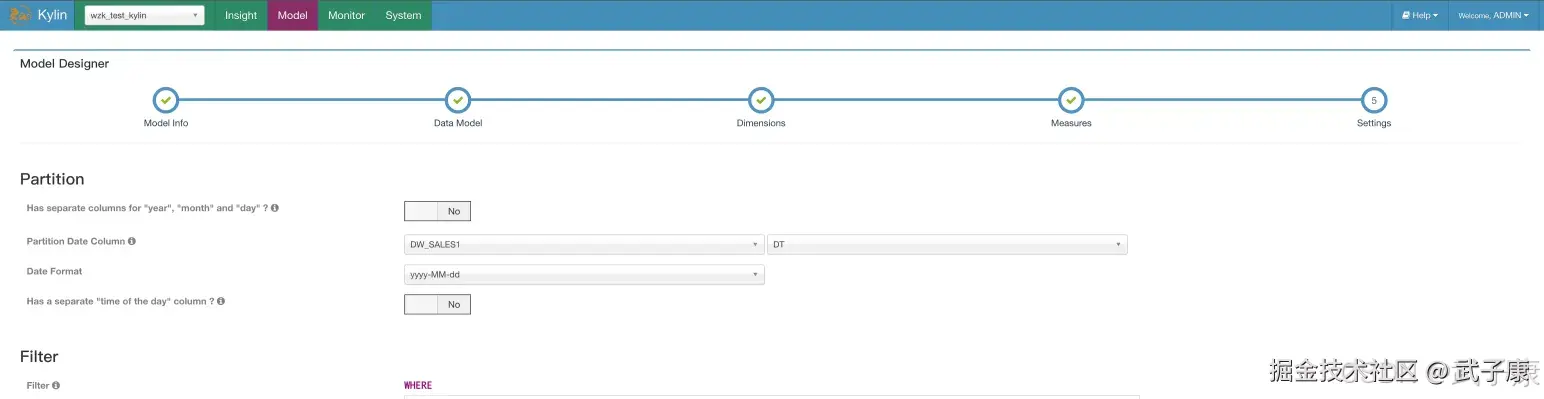Click info icon next to year/month/day question
Screen dimensions: 1544x399
click(275, 208)
